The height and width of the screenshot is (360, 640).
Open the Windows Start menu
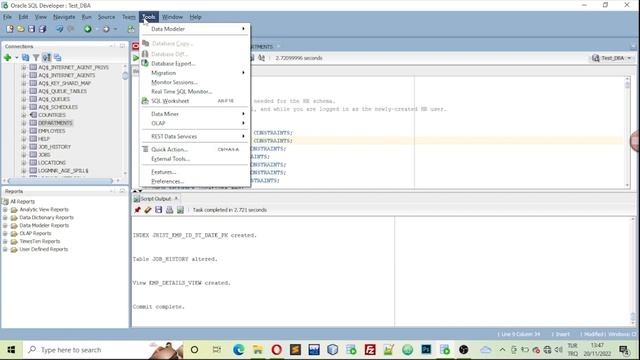coord(11,350)
